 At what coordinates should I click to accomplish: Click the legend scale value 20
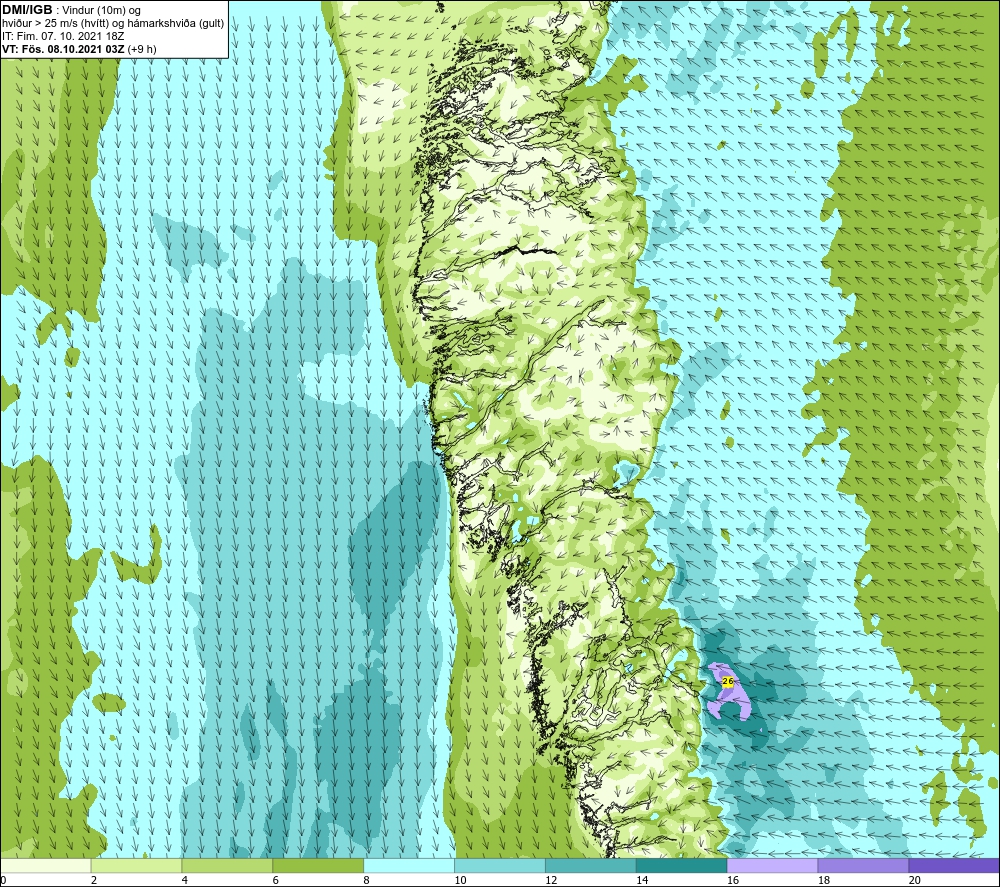click(x=915, y=881)
